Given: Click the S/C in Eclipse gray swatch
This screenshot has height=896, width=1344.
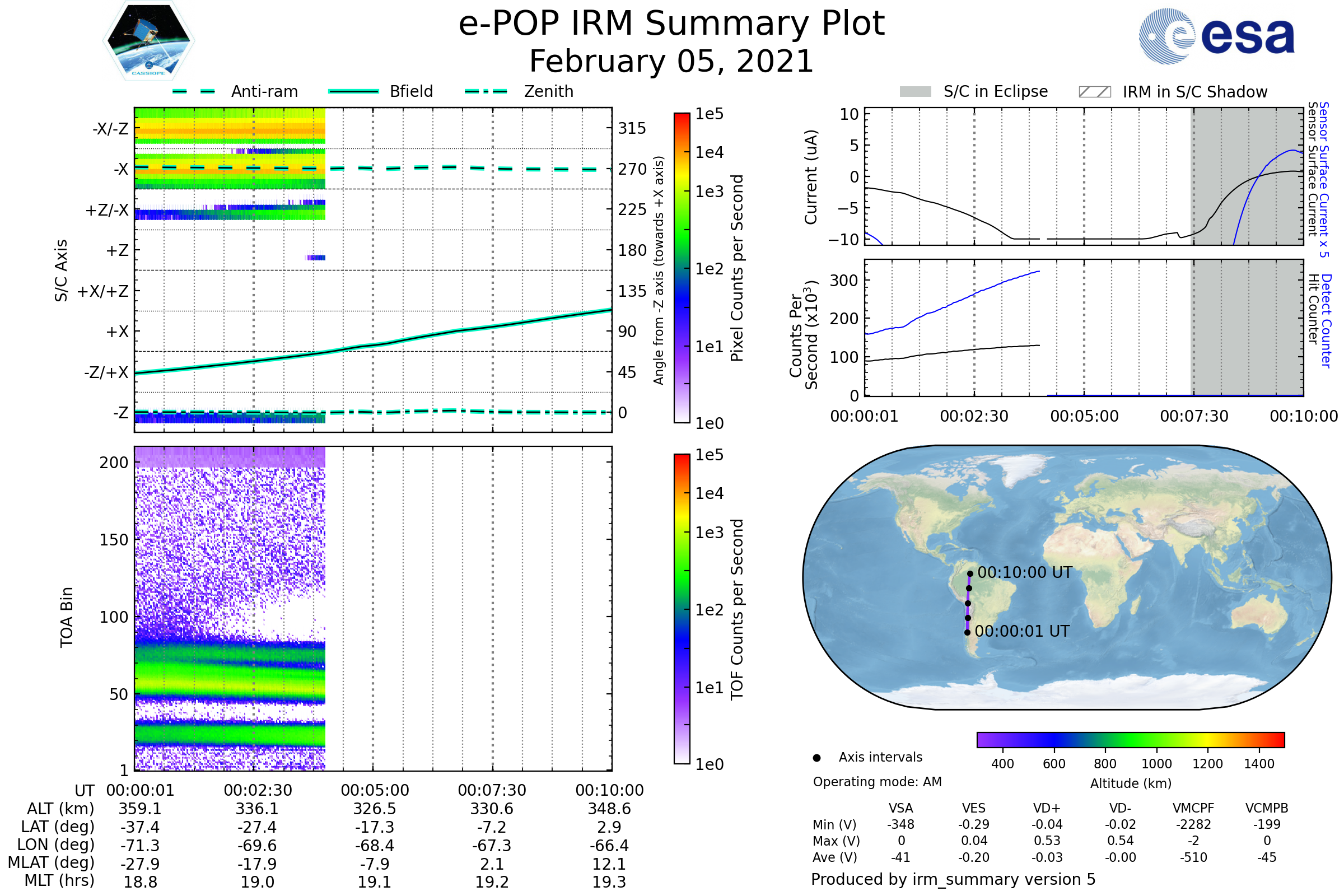Looking at the screenshot, I should [915, 92].
